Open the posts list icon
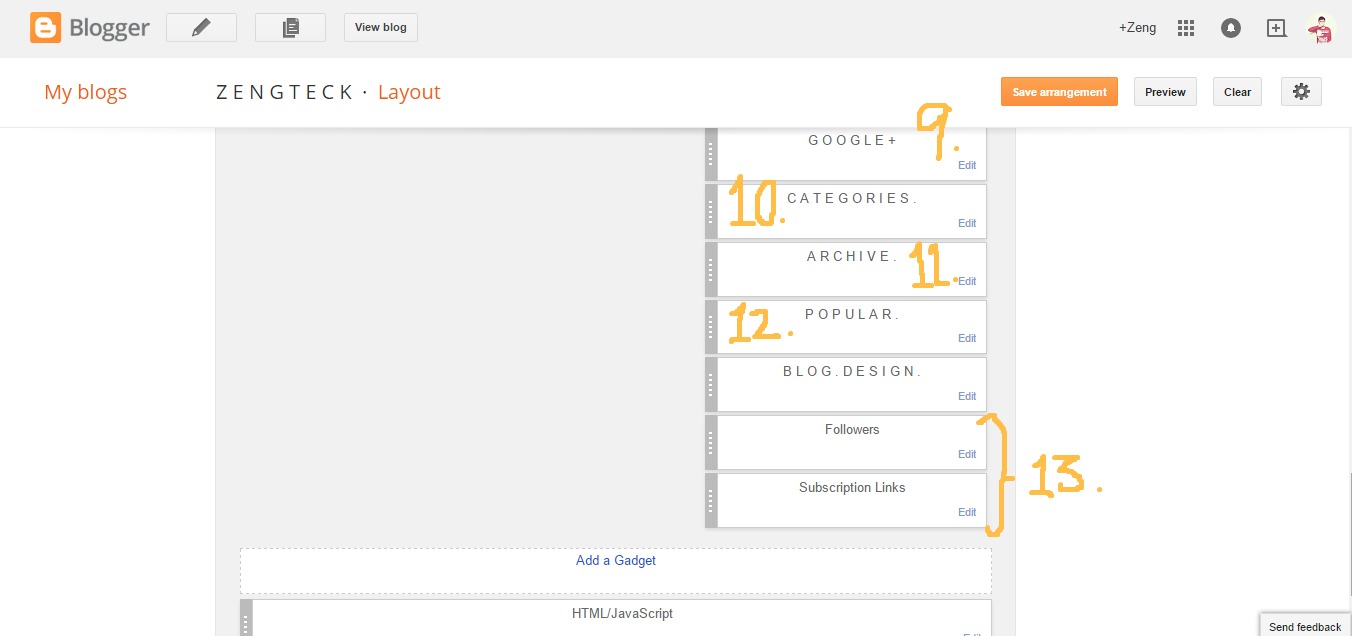Screen dimensions: 1352x636 pos(290,28)
